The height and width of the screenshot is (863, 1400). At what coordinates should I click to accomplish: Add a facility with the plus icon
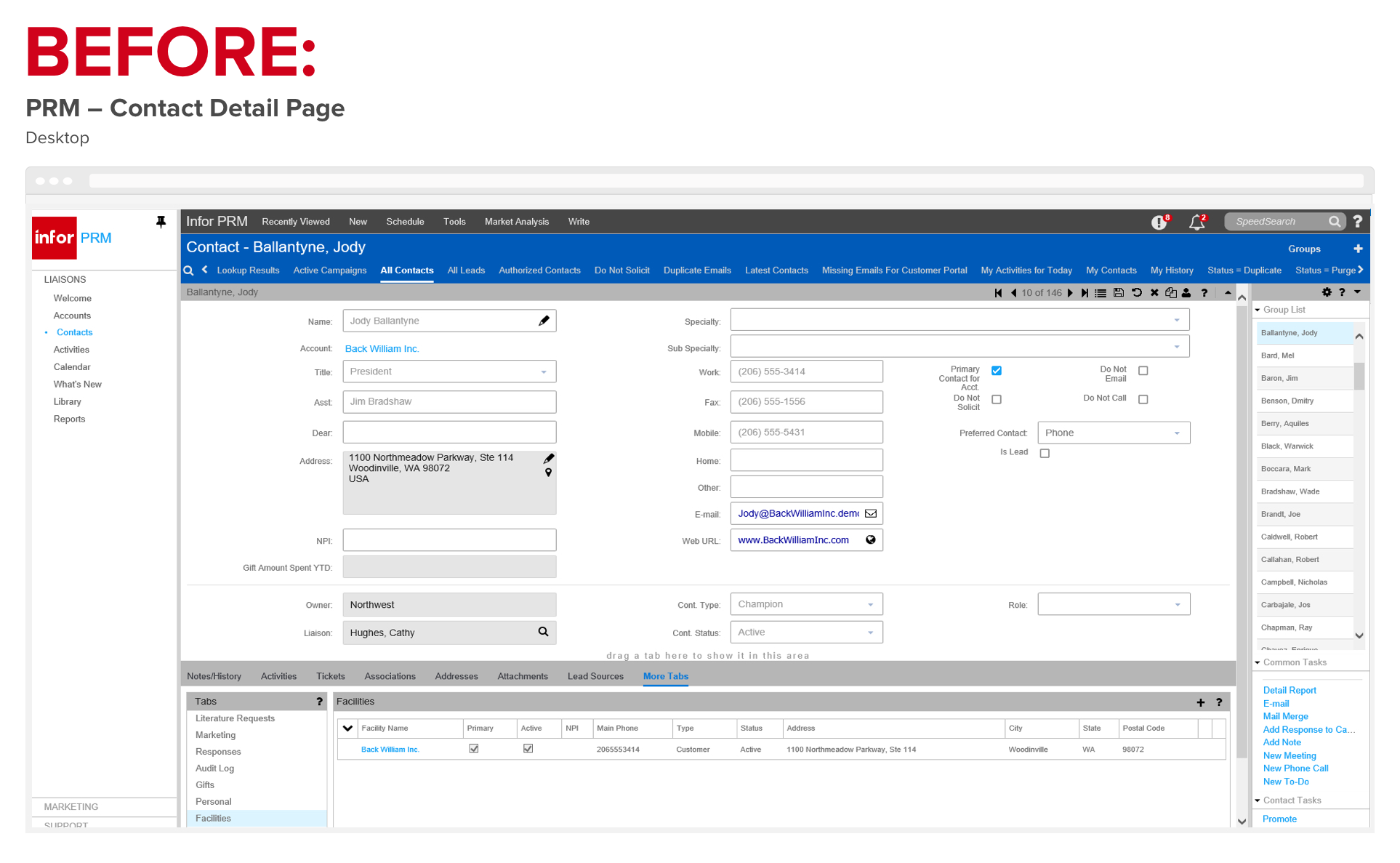click(1201, 702)
